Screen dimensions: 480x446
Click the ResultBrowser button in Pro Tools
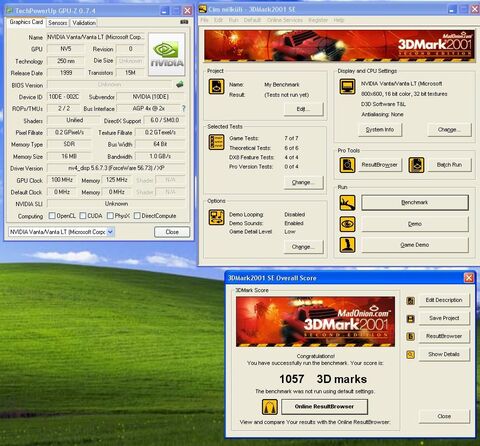(380, 165)
